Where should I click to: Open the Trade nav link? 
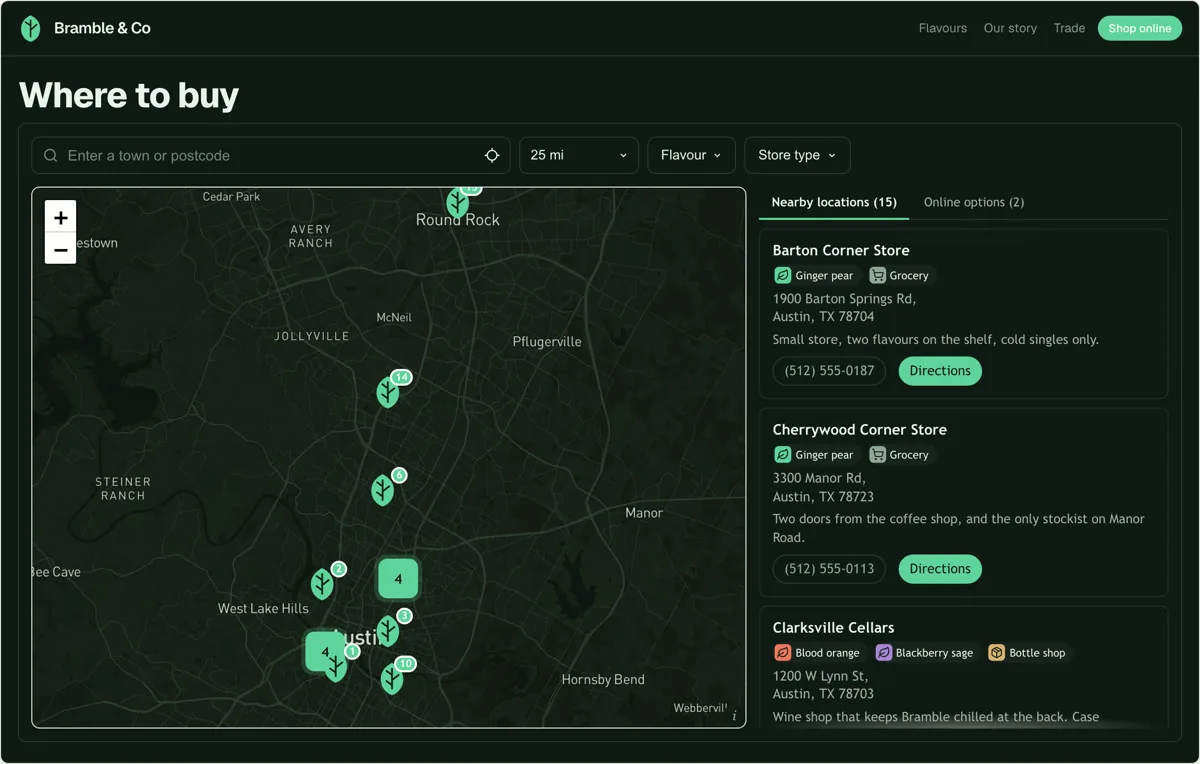click(x=1069, y=28)
